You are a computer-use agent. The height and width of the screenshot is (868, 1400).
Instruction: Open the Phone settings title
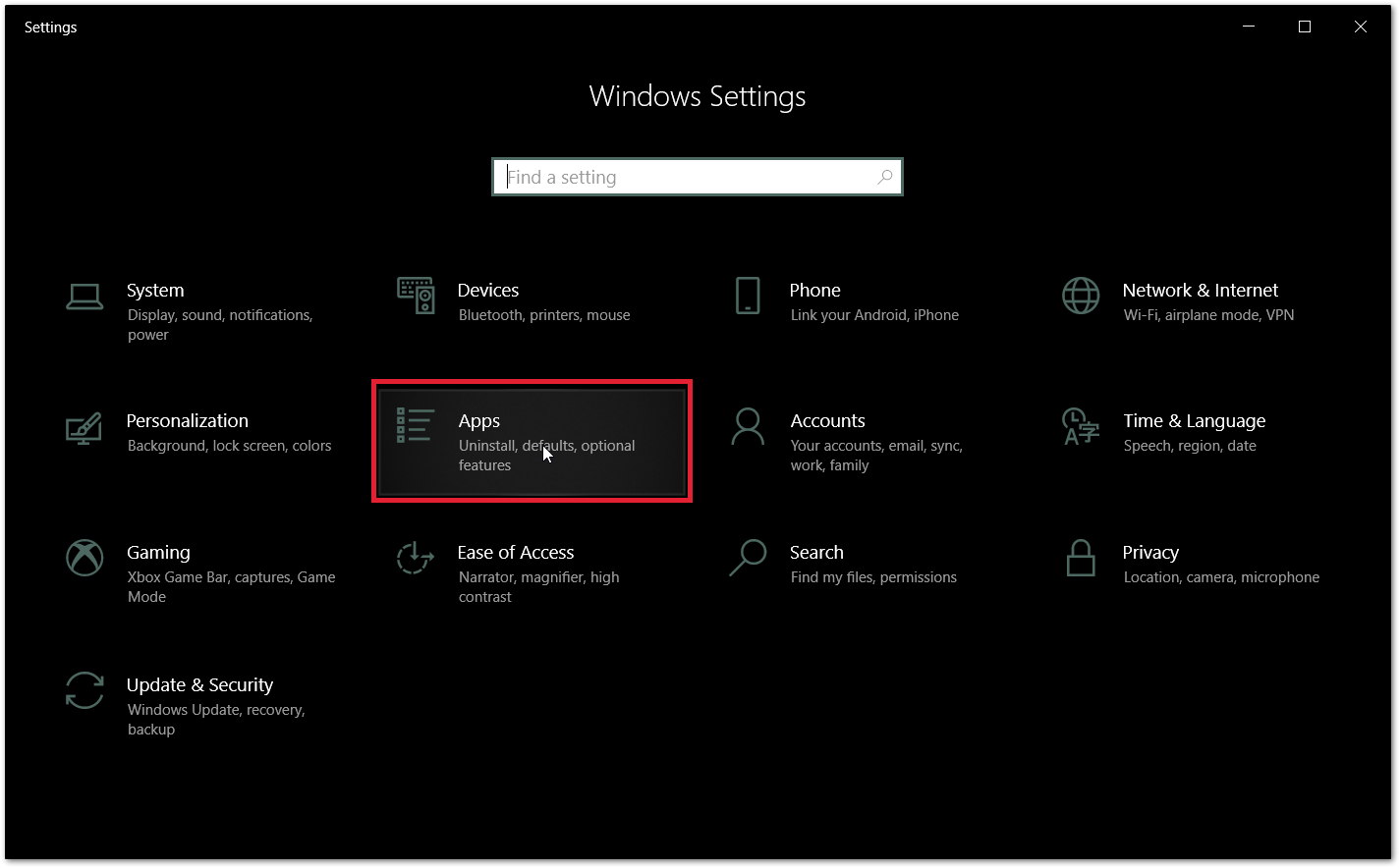[x=815, y=290]
